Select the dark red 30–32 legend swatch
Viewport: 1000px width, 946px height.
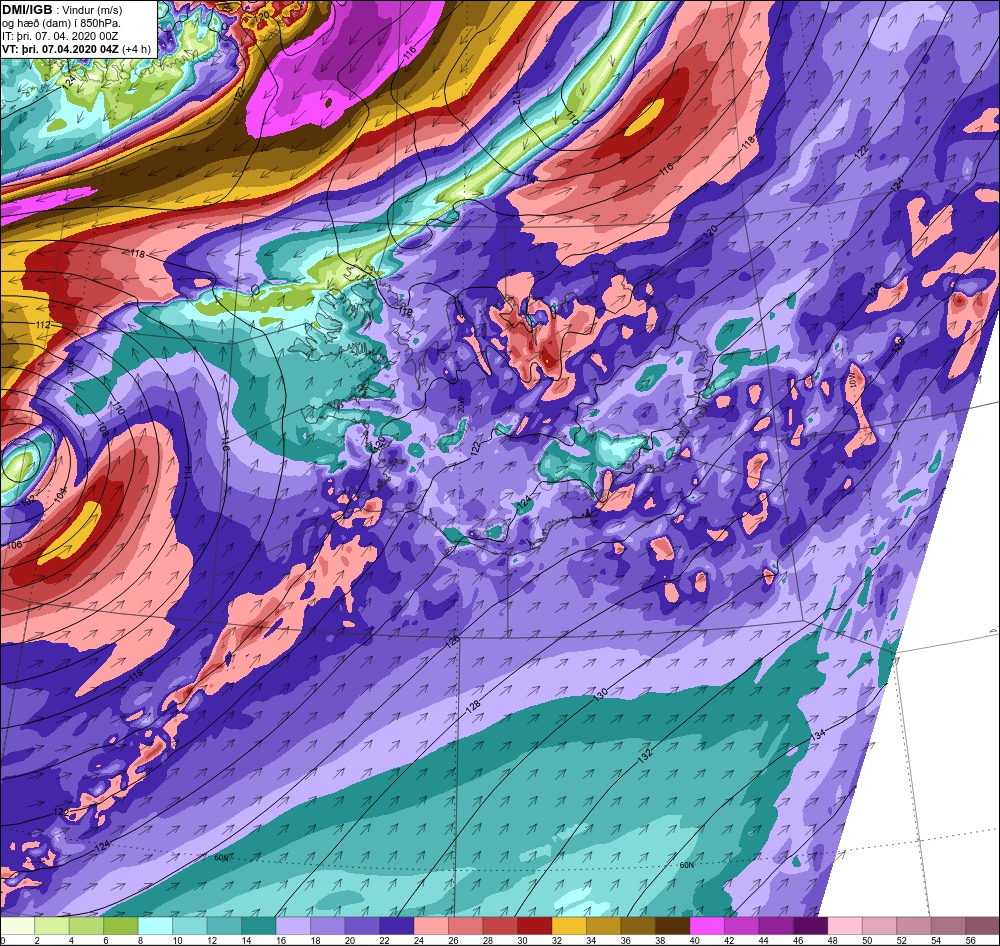(534, 924)
